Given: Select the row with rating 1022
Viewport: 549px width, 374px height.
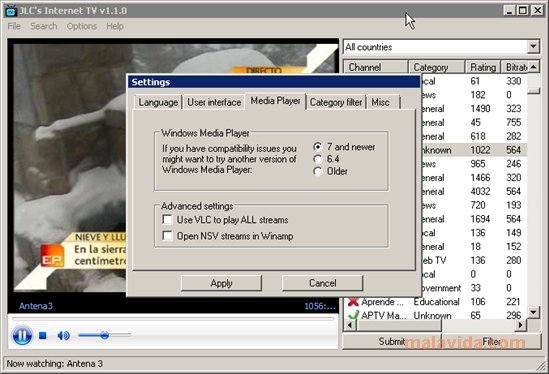Looking at the screenshot, I should pos(474,150).
